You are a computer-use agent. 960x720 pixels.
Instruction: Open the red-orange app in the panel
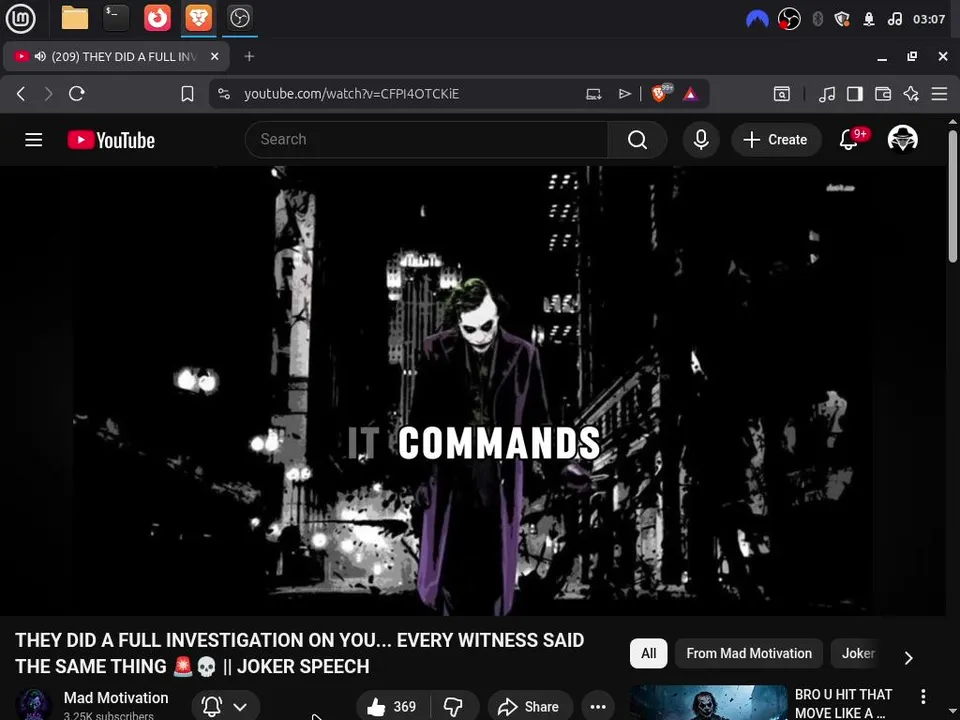pyautogui.click(x=157, y=18)
